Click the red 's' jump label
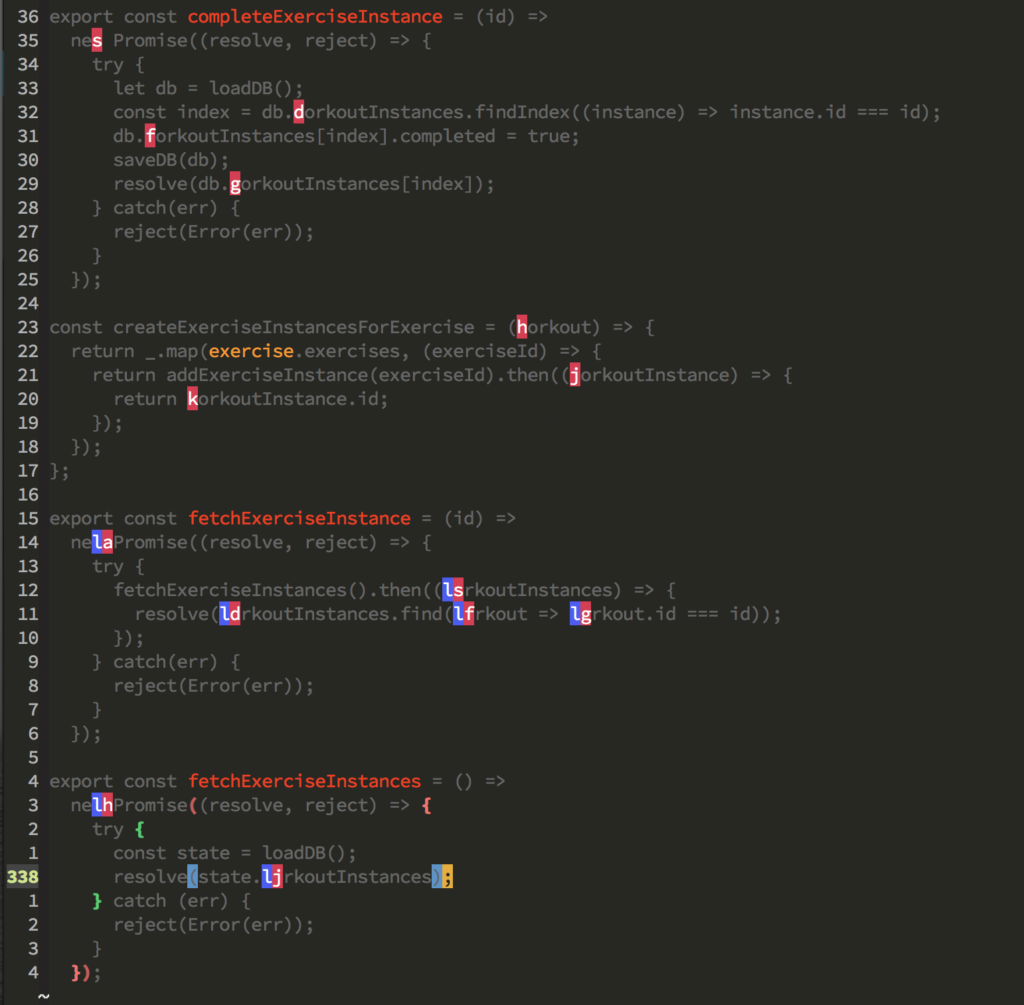Viewport: 1024px width, 1005px height. 97,40
